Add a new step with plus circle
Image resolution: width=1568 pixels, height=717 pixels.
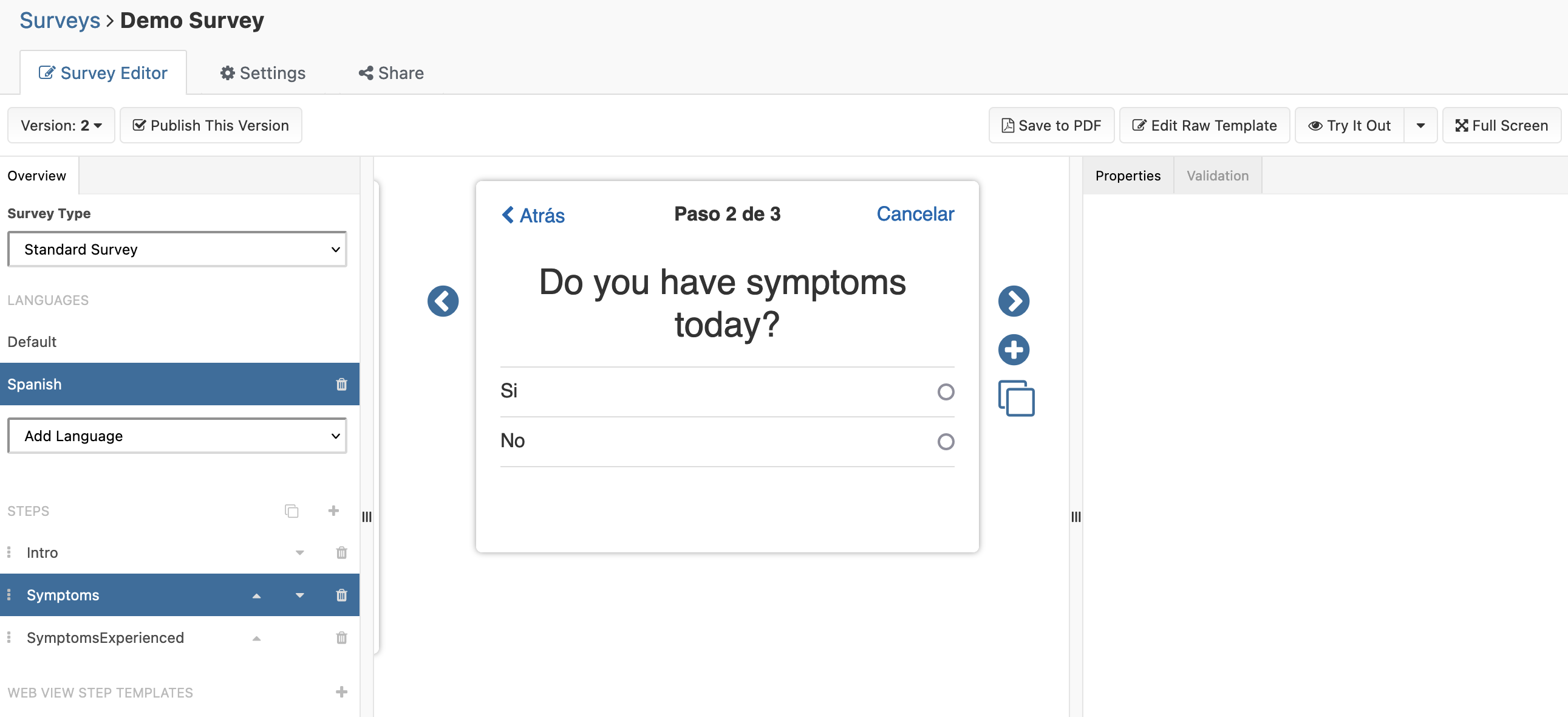click(1013, 349)
